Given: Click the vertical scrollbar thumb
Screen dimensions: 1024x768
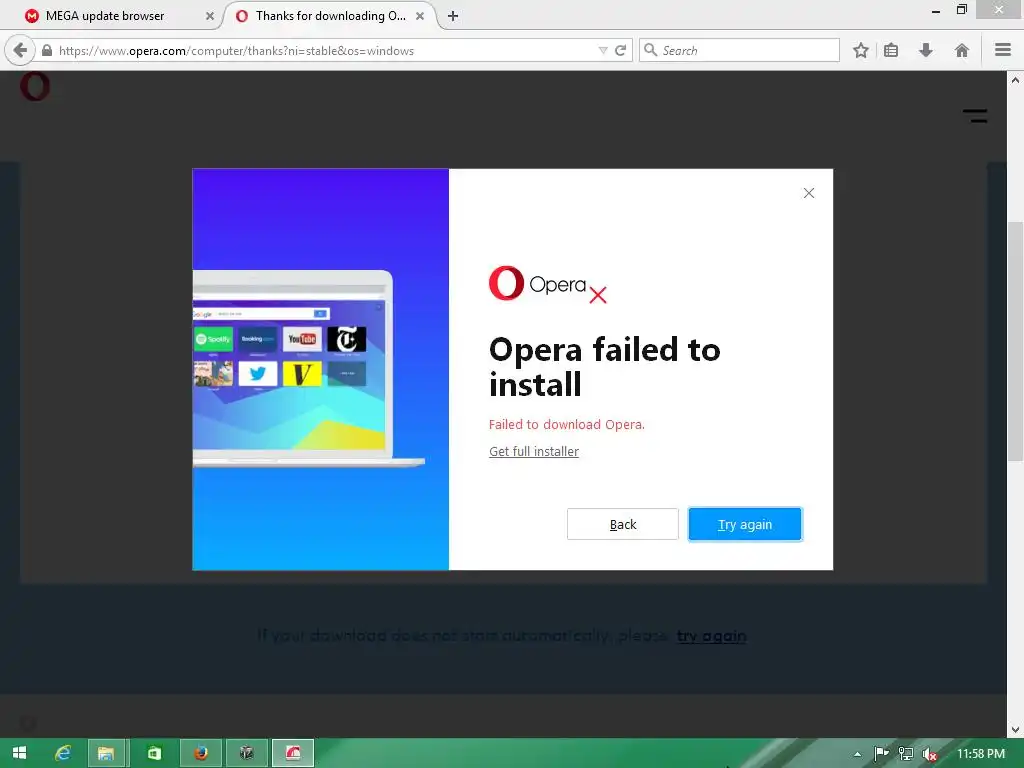Looking at the screenshot, I should 1015,342.
